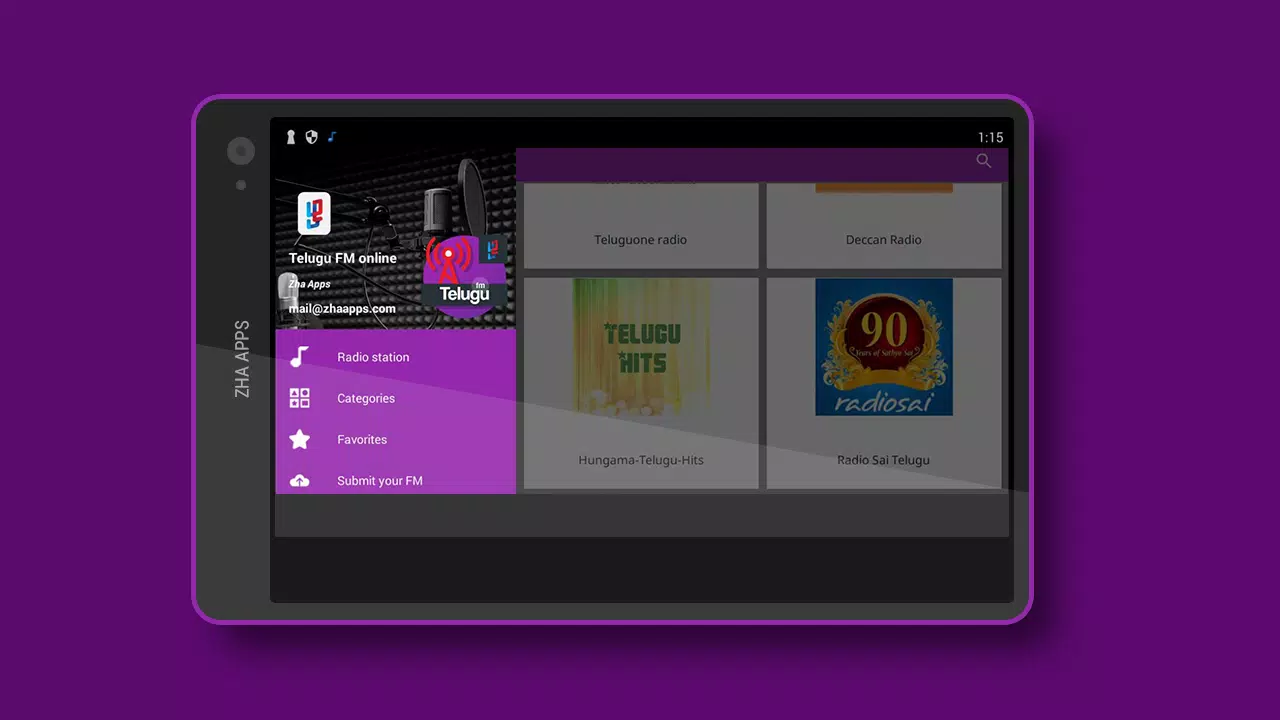
Task: Select the Radio station music note icon
Action: (299, 357)
